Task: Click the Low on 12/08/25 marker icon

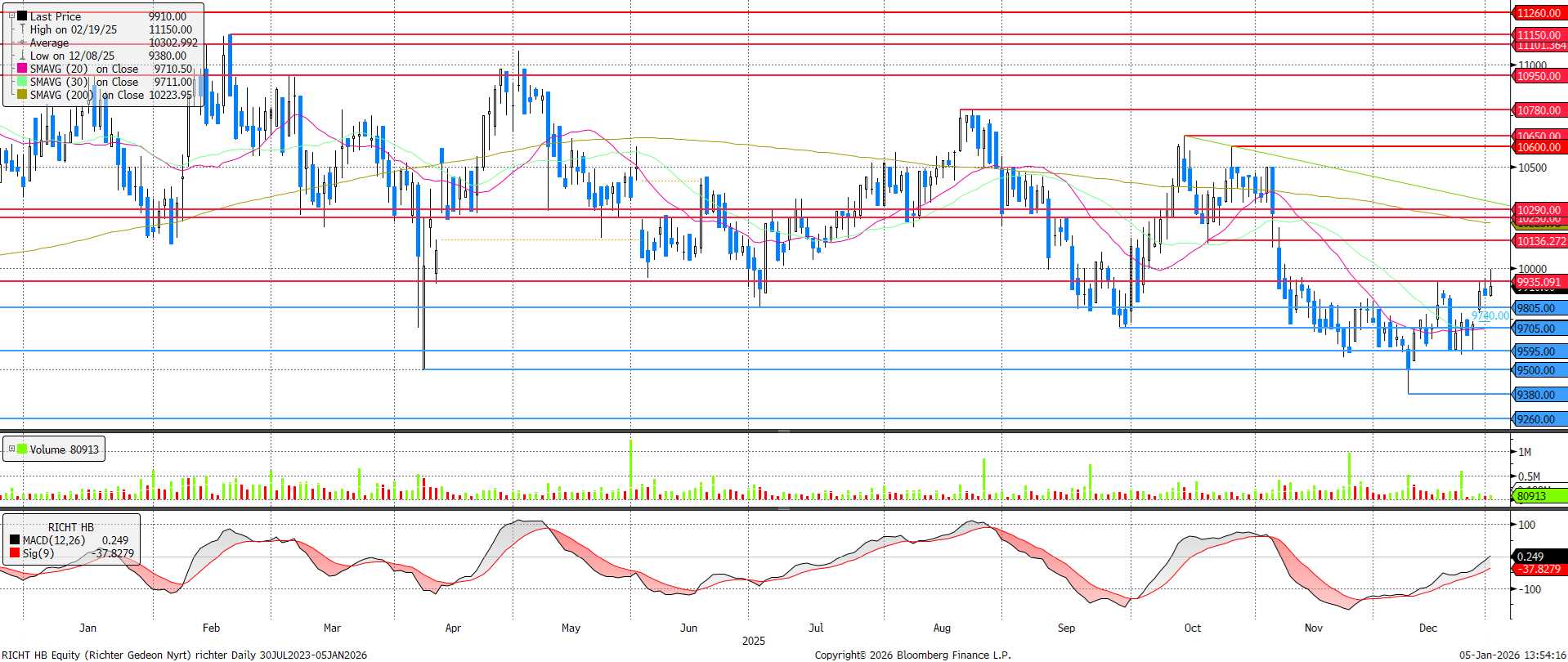Action: click(x=22, y=56)
